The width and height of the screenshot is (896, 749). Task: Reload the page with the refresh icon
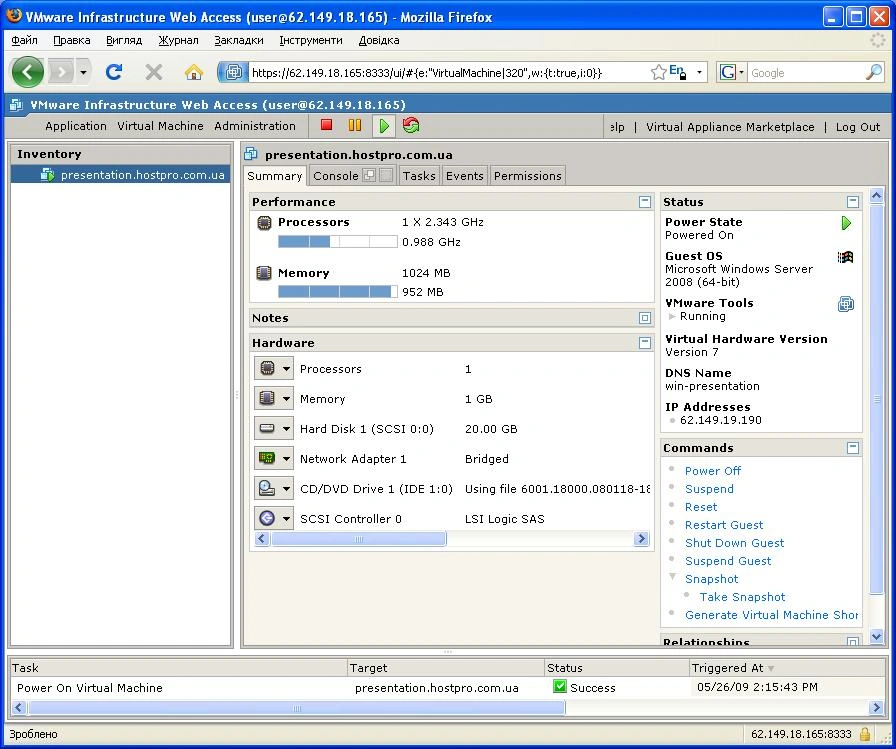click(114, 72)
